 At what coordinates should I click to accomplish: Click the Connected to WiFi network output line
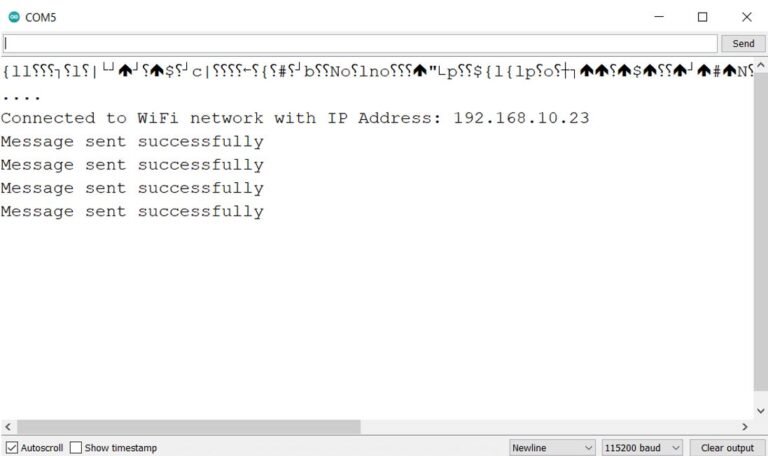[295, 118]
